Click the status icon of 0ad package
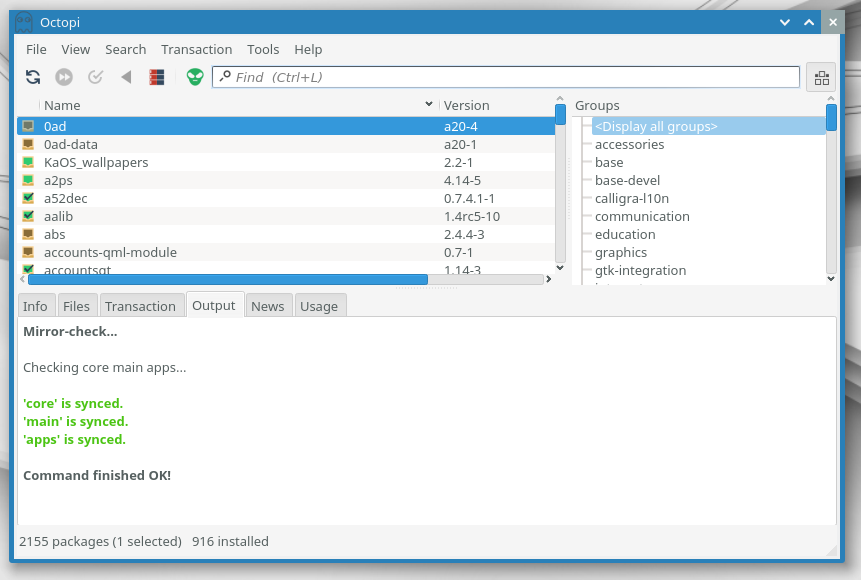Viewport: 861px width, 580px height. click(x=28, y=126)
